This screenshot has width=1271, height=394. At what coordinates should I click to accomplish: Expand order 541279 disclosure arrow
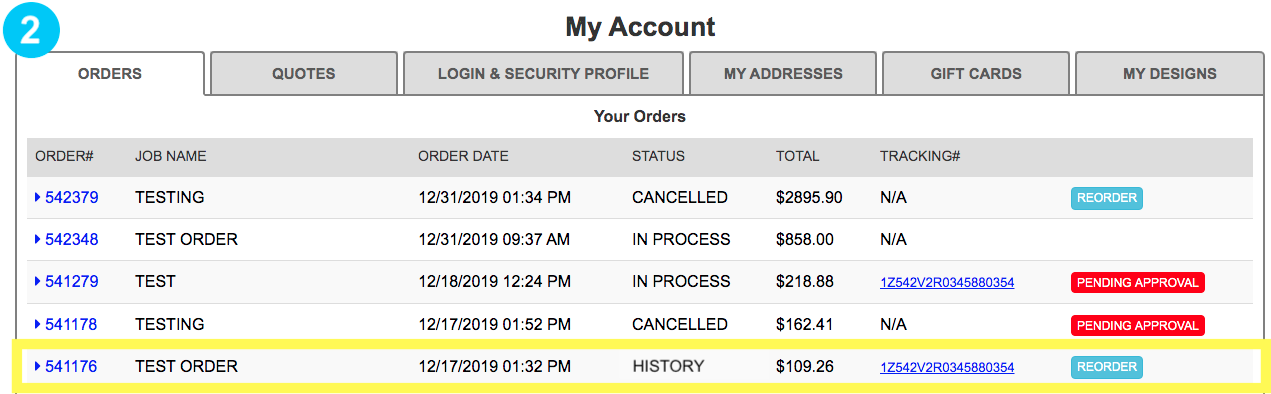click(38, 282)
